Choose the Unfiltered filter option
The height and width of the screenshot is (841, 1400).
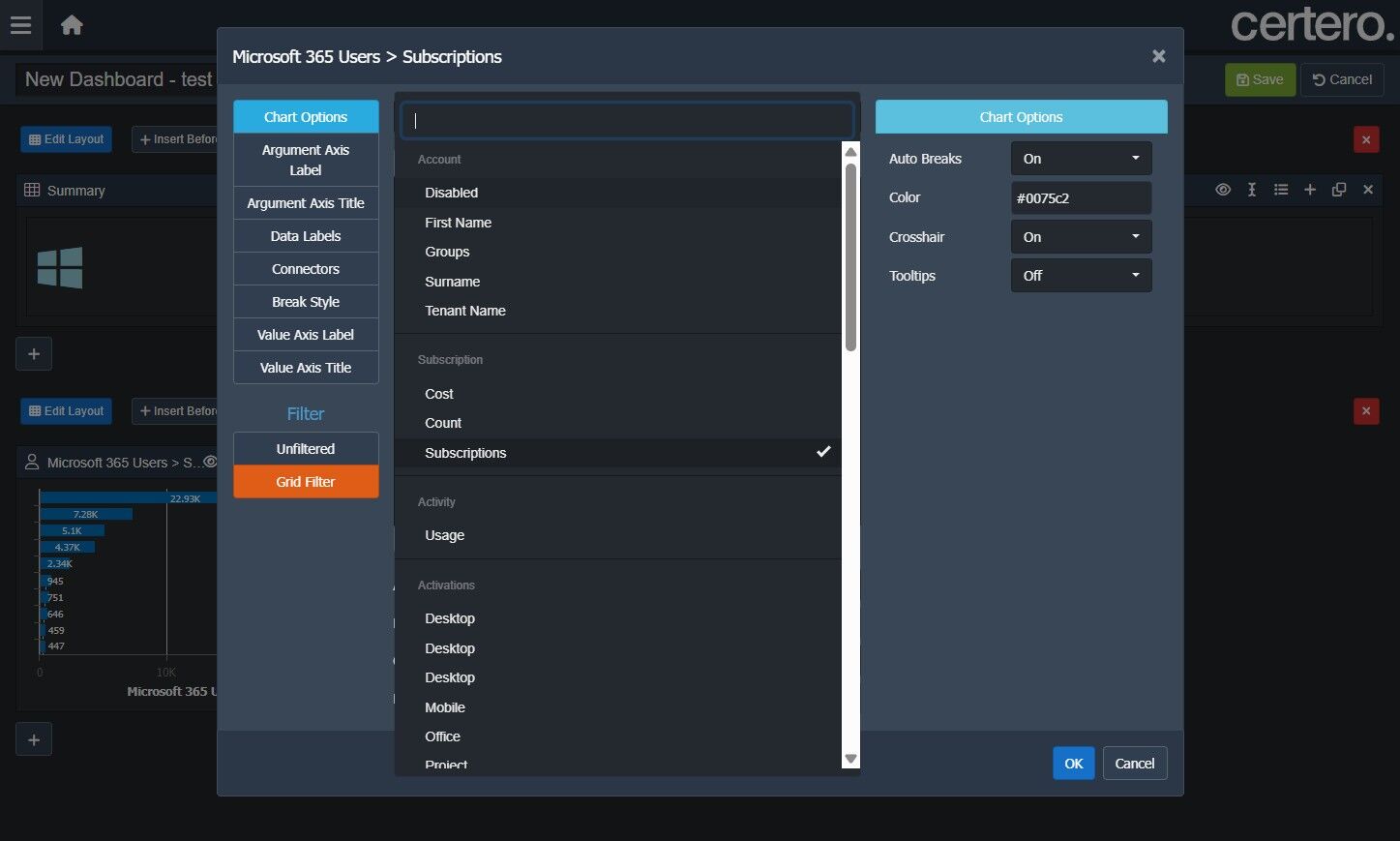pos(306,449)
